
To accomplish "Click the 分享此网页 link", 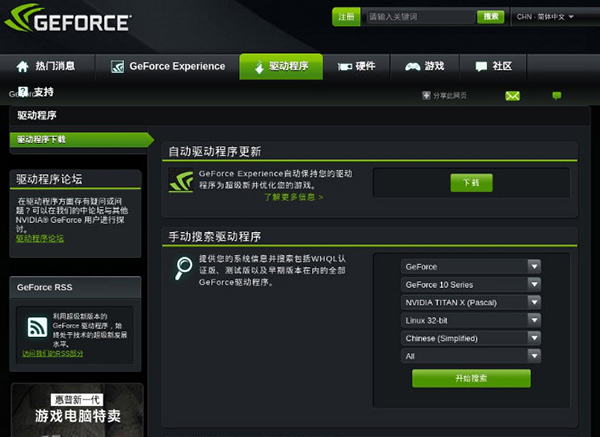I will click(450, 95).
